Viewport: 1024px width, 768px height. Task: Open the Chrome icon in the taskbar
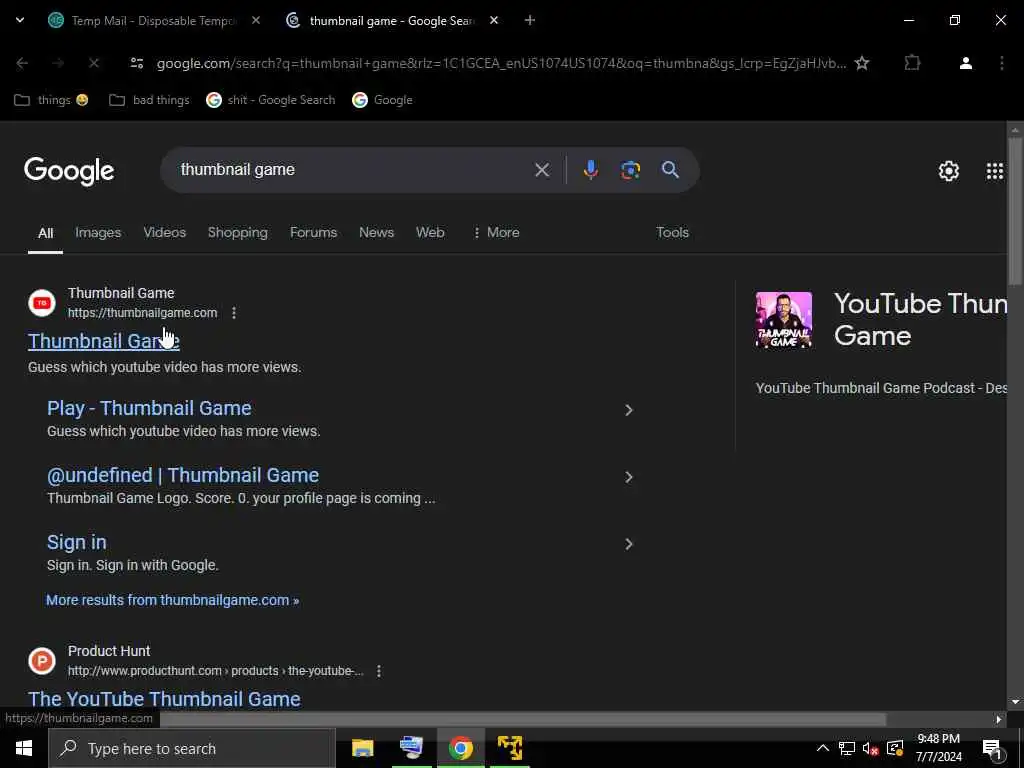click(460, 748)
